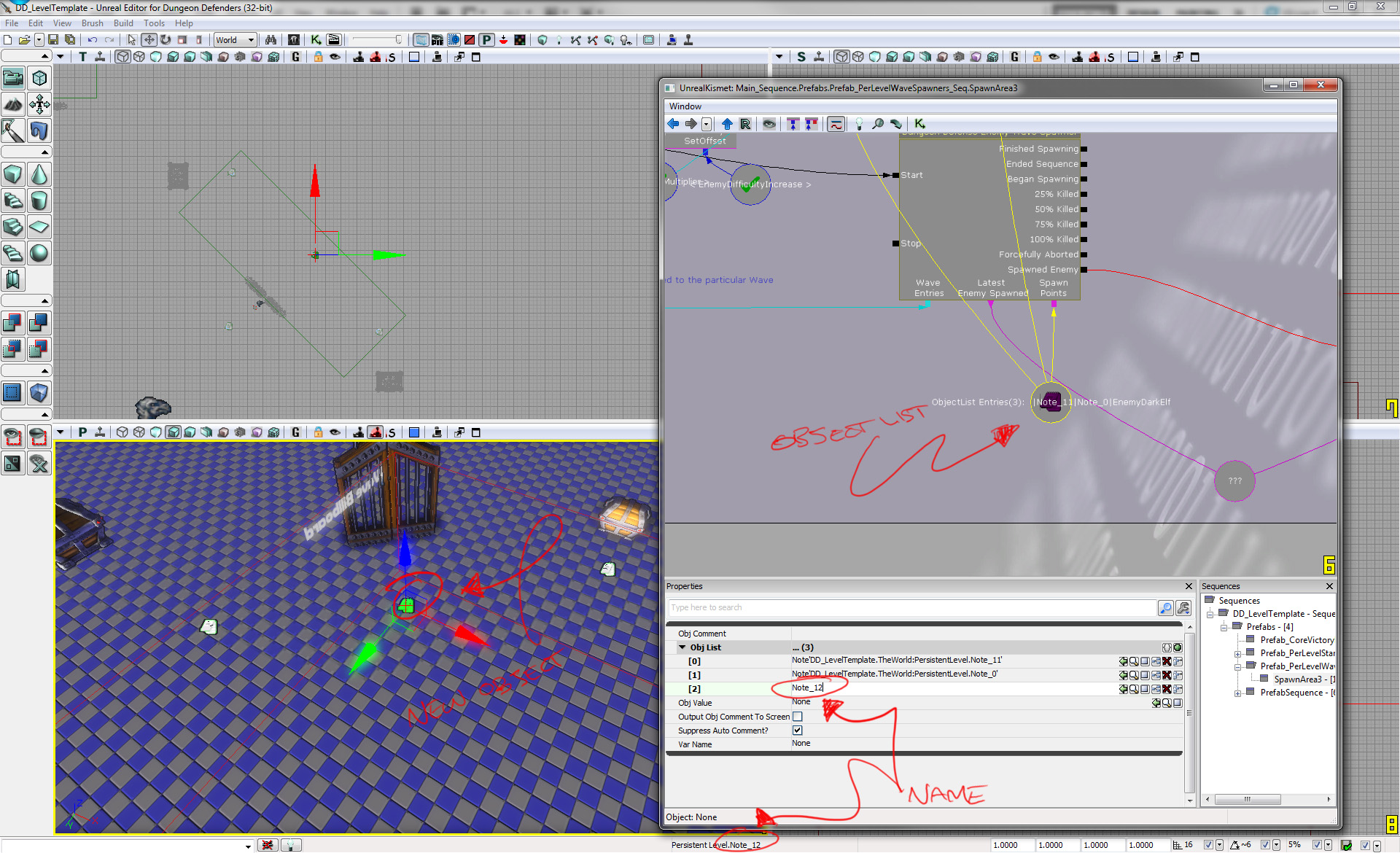The height and width of the screenshot is (853, 1400).
Task: Select Terrain editing mode icon
Action: pos(13,104)
